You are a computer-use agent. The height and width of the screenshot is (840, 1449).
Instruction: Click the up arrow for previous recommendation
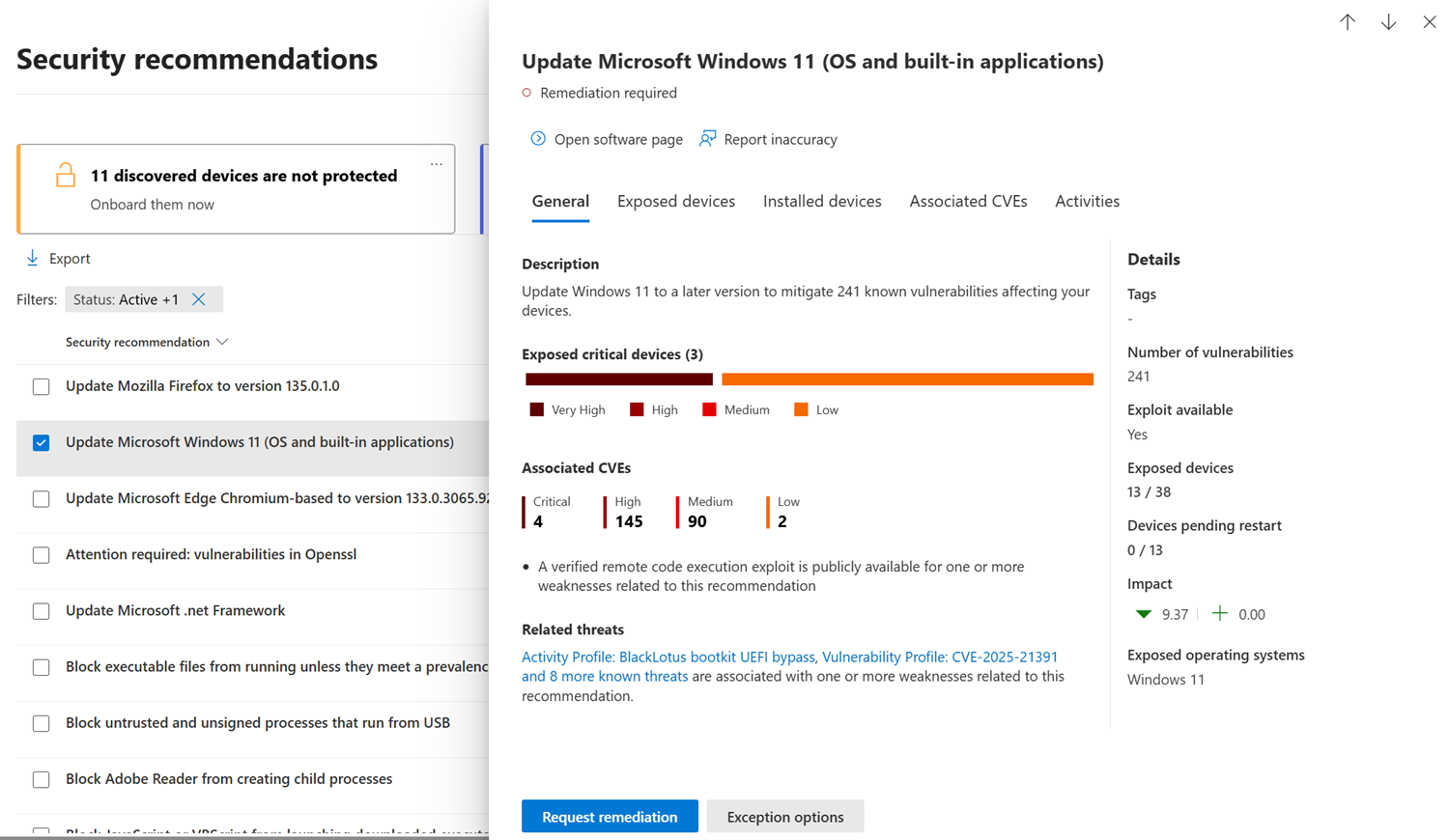[1348, 22]
